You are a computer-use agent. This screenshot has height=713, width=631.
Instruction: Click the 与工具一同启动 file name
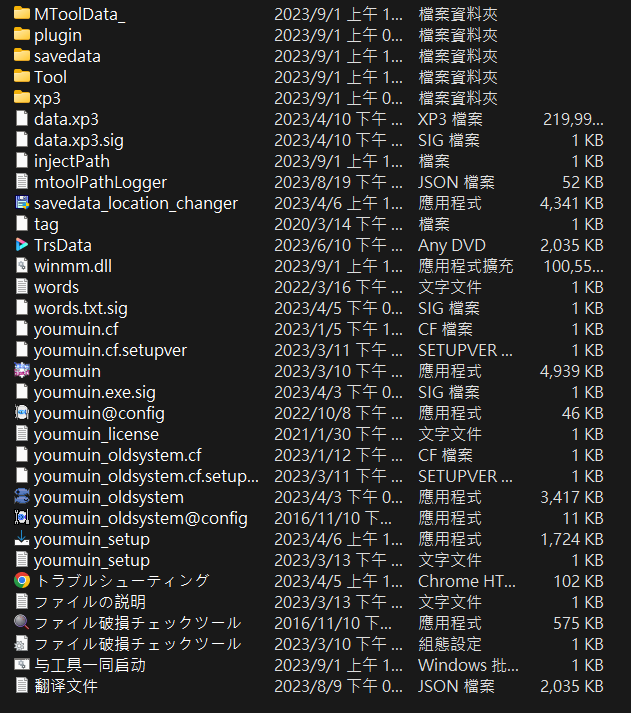pos(90,665)
